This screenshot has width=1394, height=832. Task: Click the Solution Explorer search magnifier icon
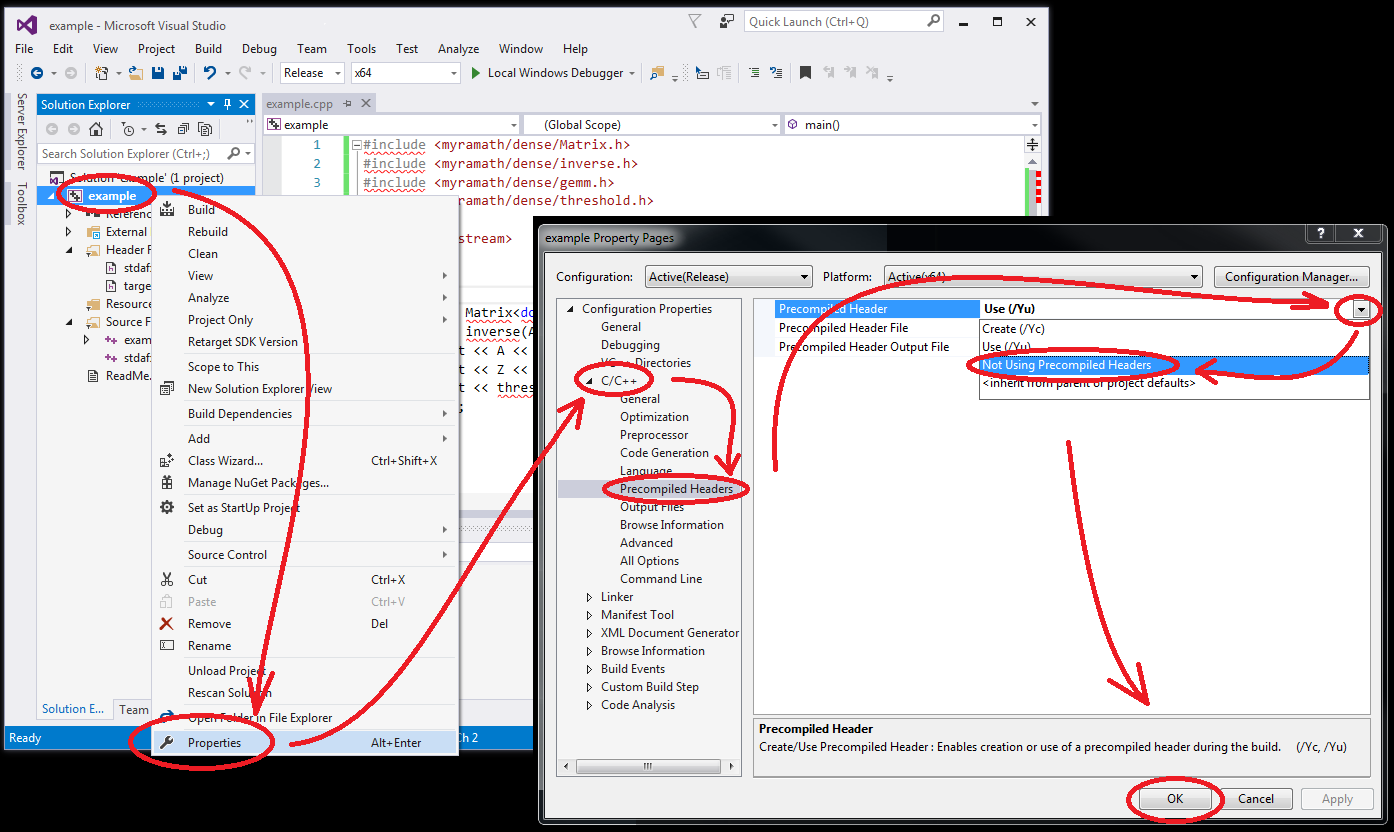[x=234, y=153]
